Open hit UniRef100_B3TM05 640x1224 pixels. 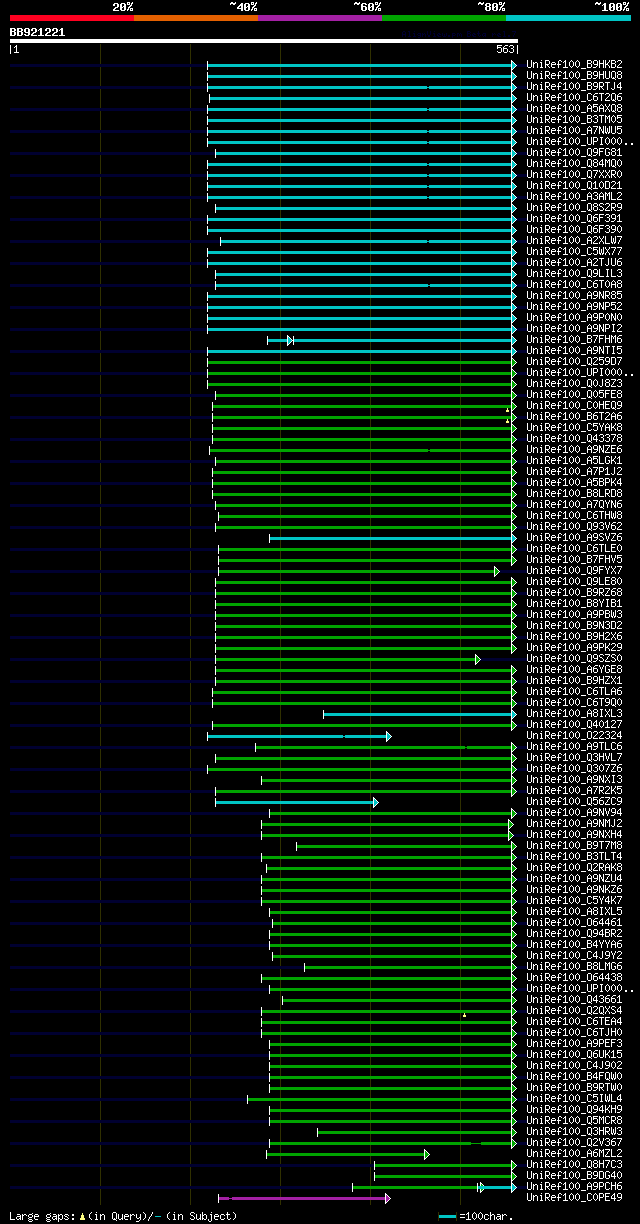tap(575, 120)
